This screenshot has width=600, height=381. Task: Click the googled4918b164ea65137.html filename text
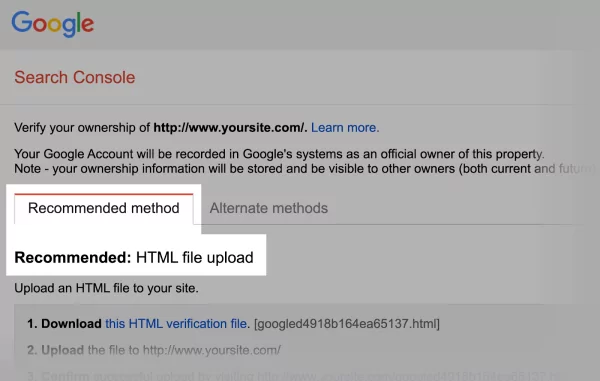pyautogui.click(x=347, y=324)
